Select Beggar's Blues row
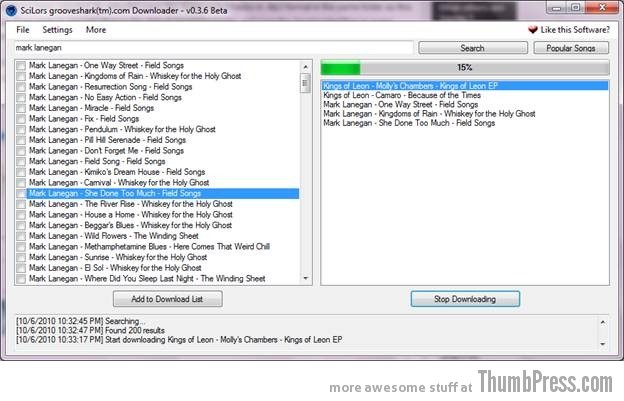This screenshot has width=624, height=401. [x=130, y=226]
